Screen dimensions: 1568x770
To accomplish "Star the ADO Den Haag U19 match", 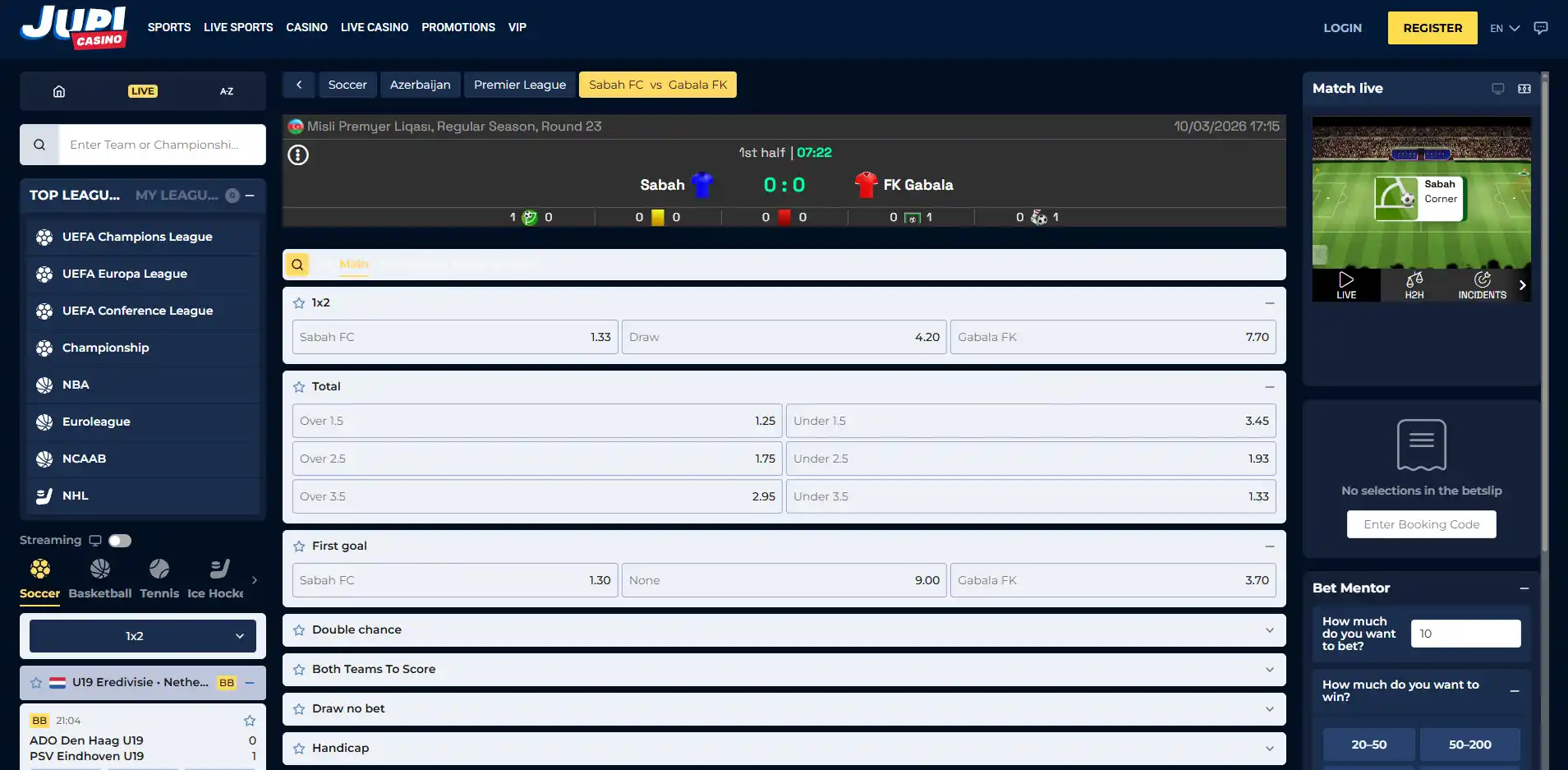I will click(250, 721).
